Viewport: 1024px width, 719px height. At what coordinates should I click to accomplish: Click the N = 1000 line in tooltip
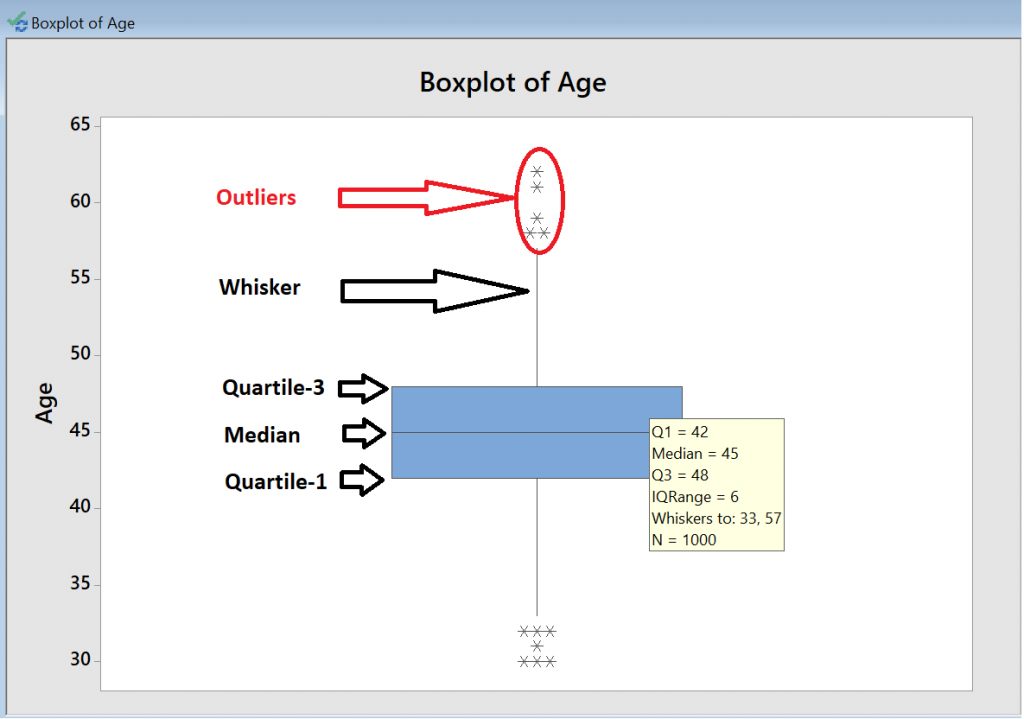[687, 540]
